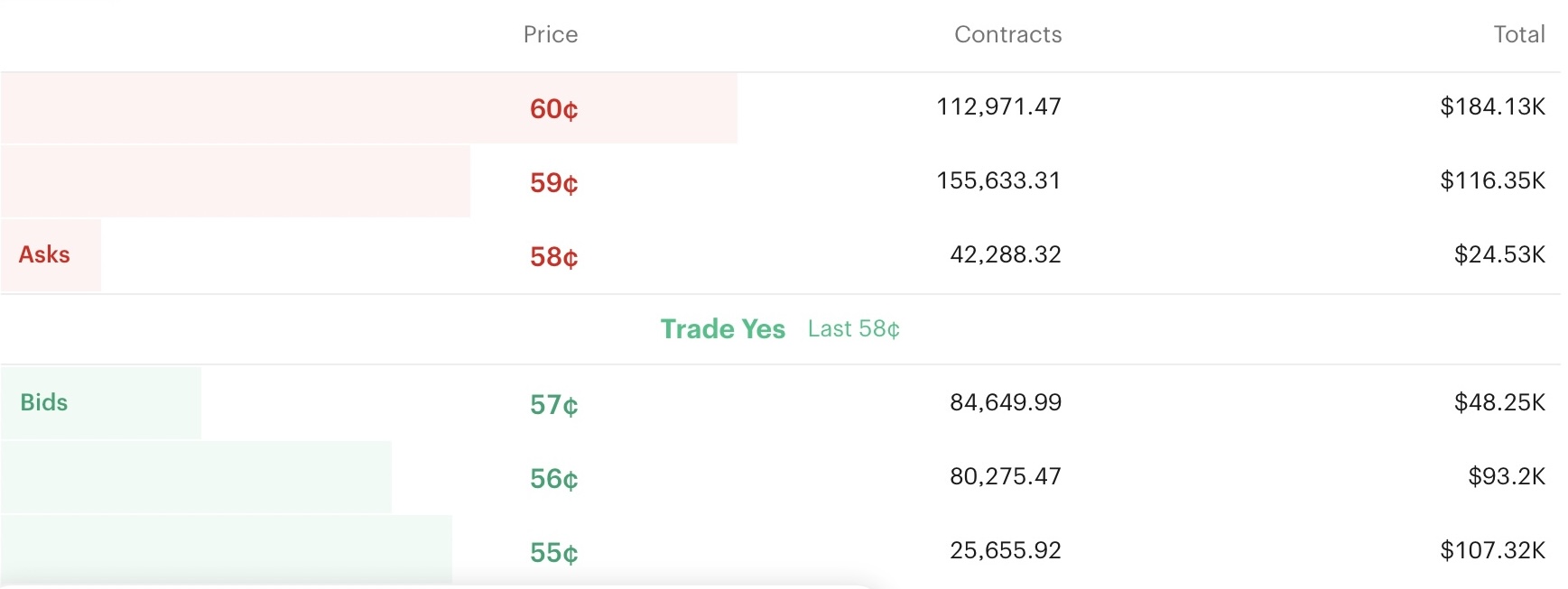Click the Bids label

(44, 402)
